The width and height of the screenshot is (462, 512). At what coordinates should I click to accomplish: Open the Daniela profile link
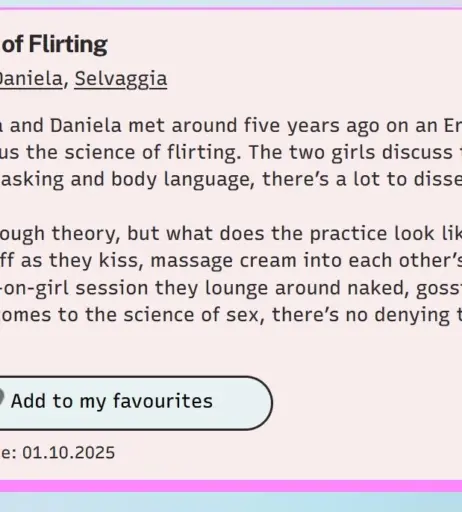pyautogui.click(x=31, y=79)
